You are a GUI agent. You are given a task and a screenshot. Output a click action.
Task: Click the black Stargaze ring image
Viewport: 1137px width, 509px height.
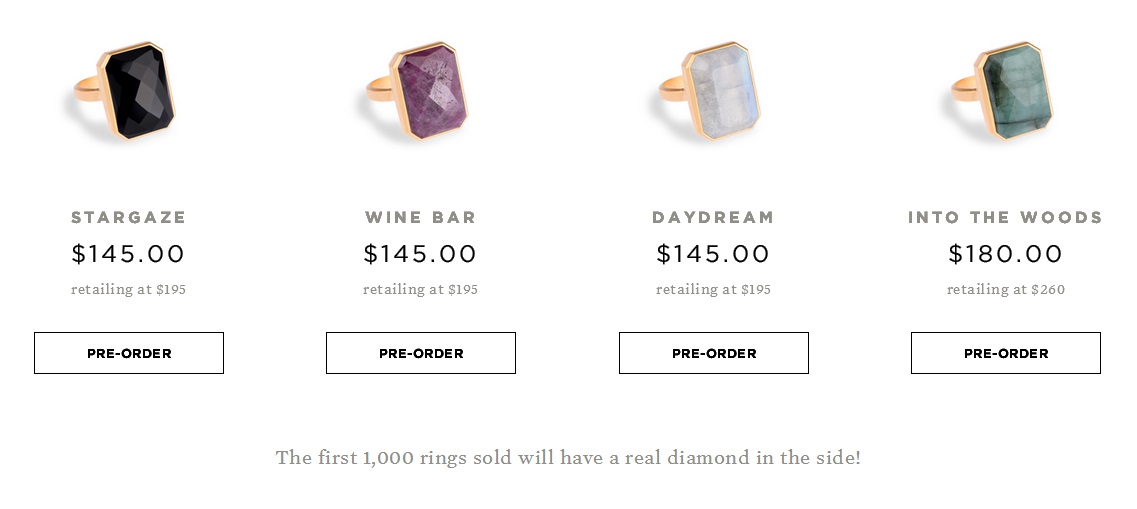(130, 92)
